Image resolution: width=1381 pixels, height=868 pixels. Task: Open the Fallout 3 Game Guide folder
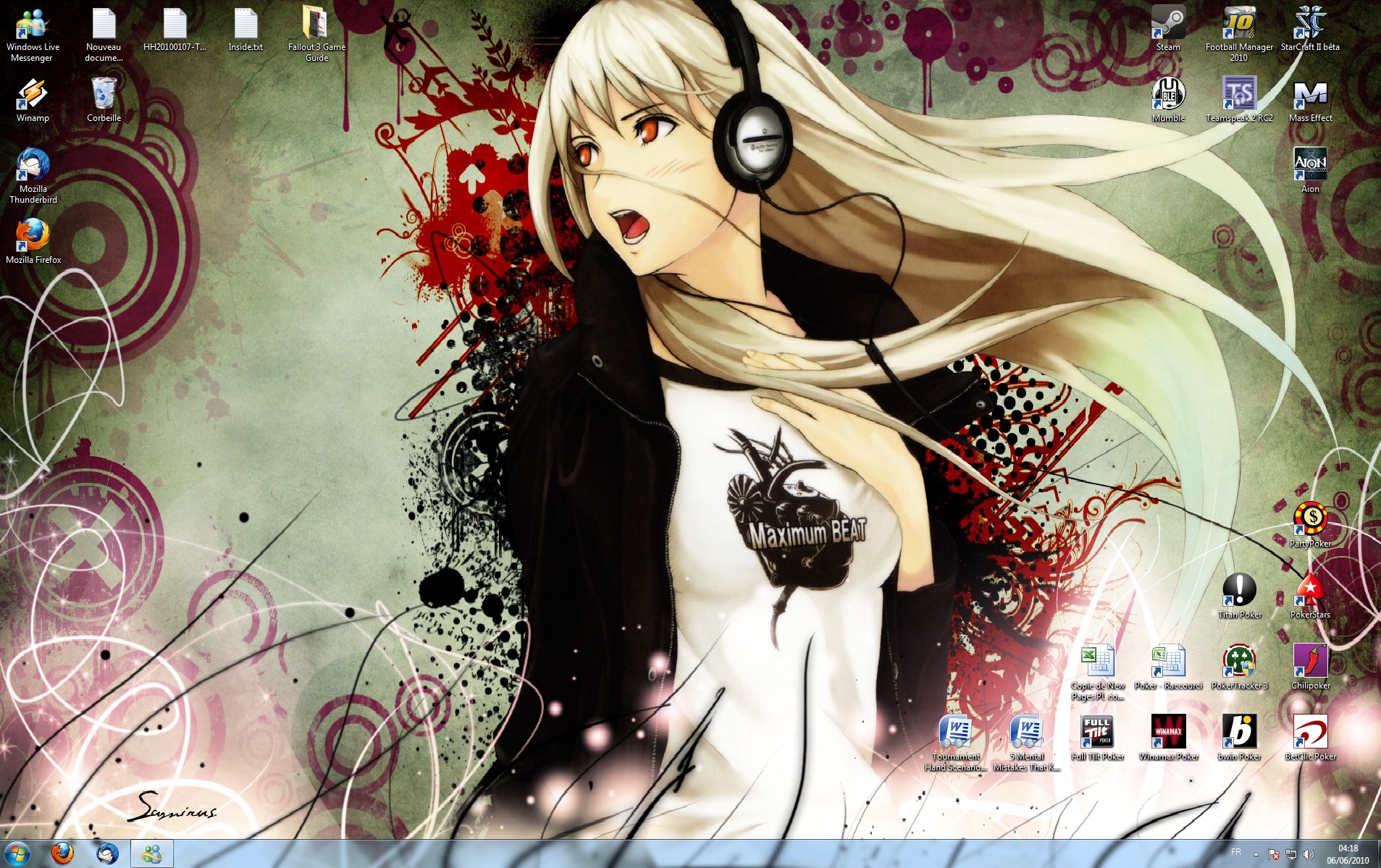(x=316, y=35)
